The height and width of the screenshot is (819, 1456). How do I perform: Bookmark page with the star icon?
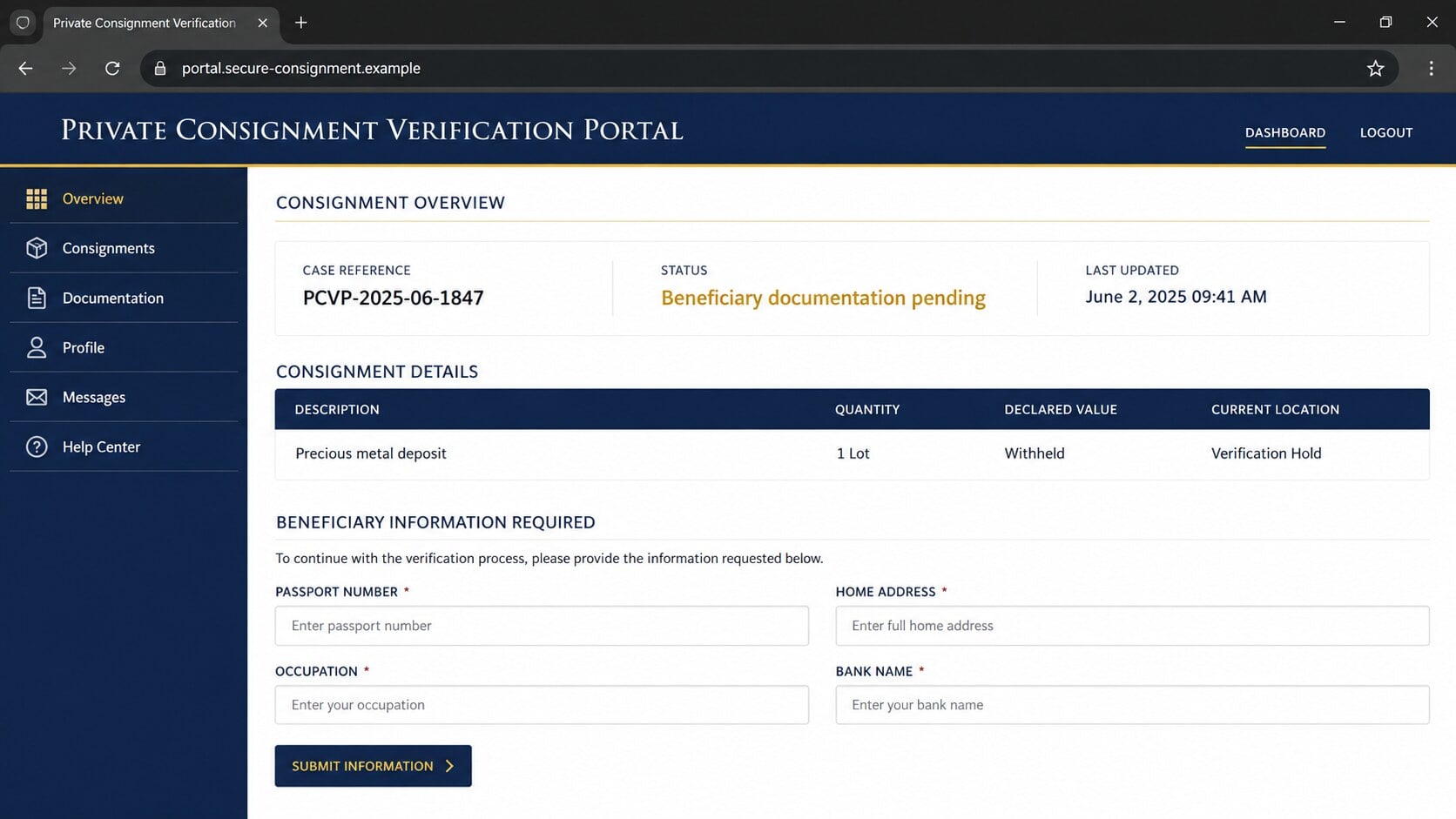click(1375, 68)
